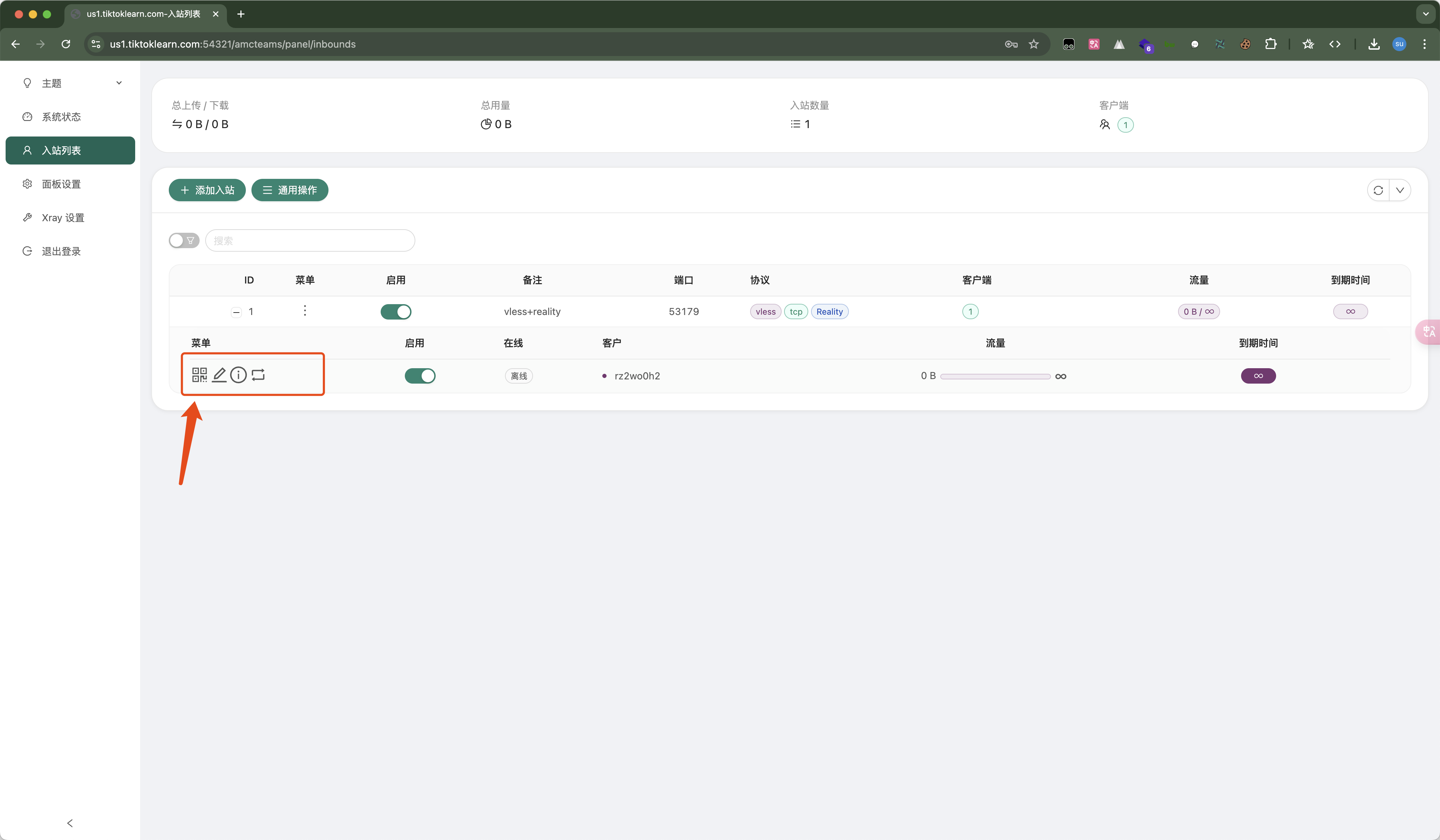This screenshot has height=840, width=1440.
Task: Collapse inbound row 1 with minus icon
Action: coord(236,312)
